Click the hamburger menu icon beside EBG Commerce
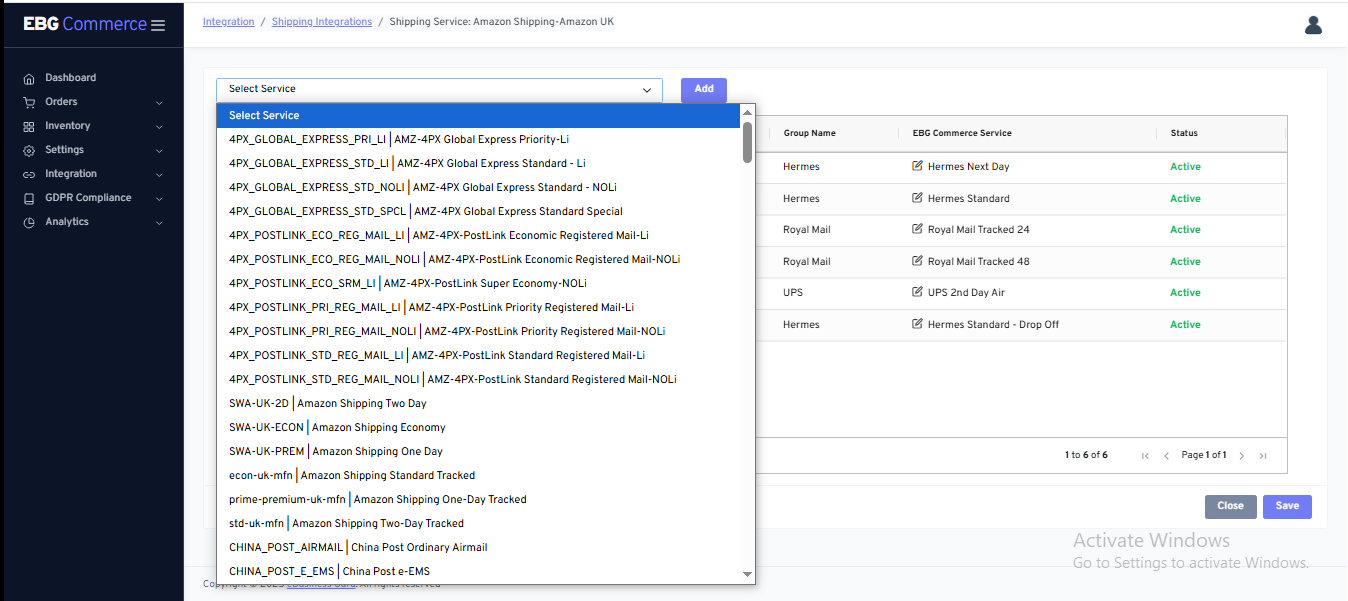 pos(158,25)
